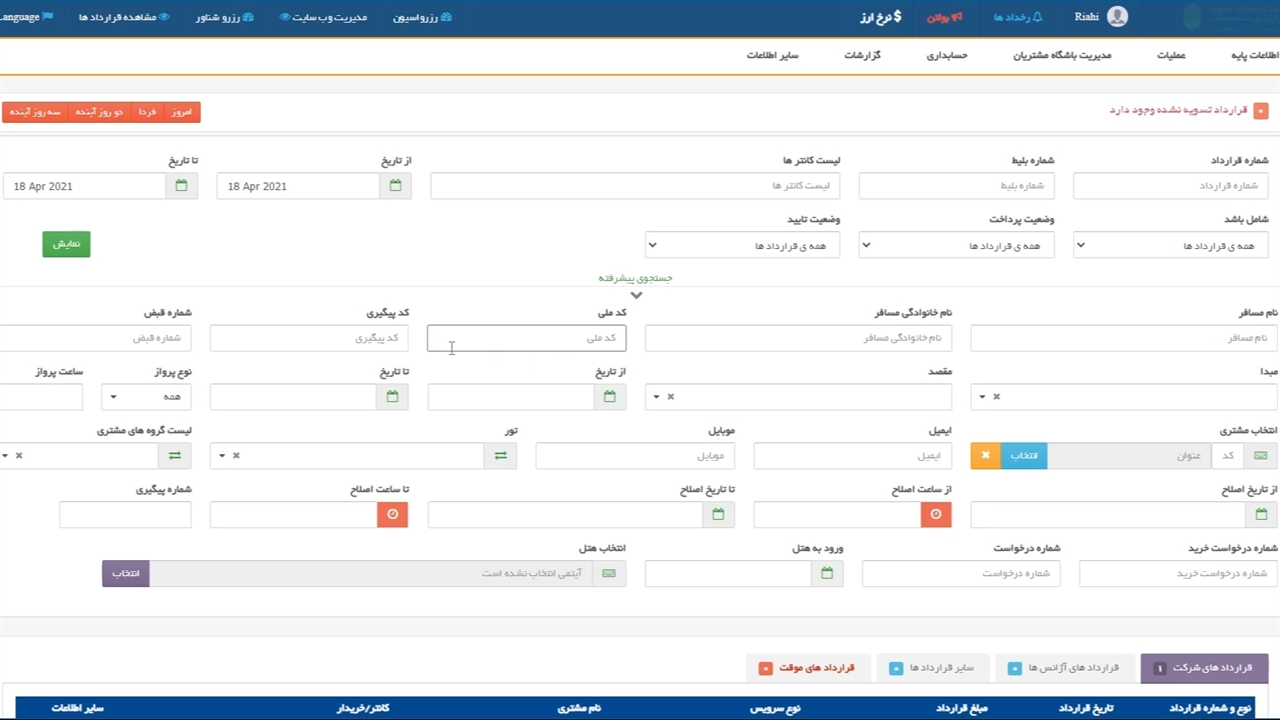Click swap icon beside لیست گروه های مشتری

(x=175, y=456)
